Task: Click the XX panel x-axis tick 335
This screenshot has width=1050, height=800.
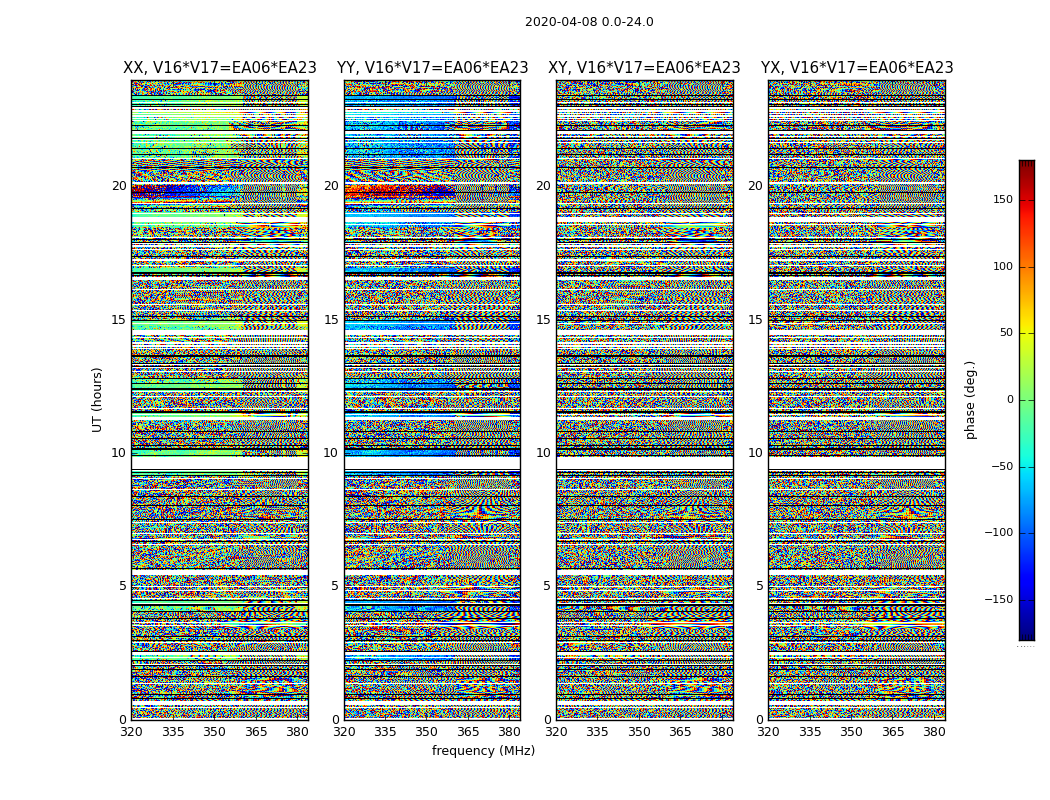Action: (x=173, y=732)
